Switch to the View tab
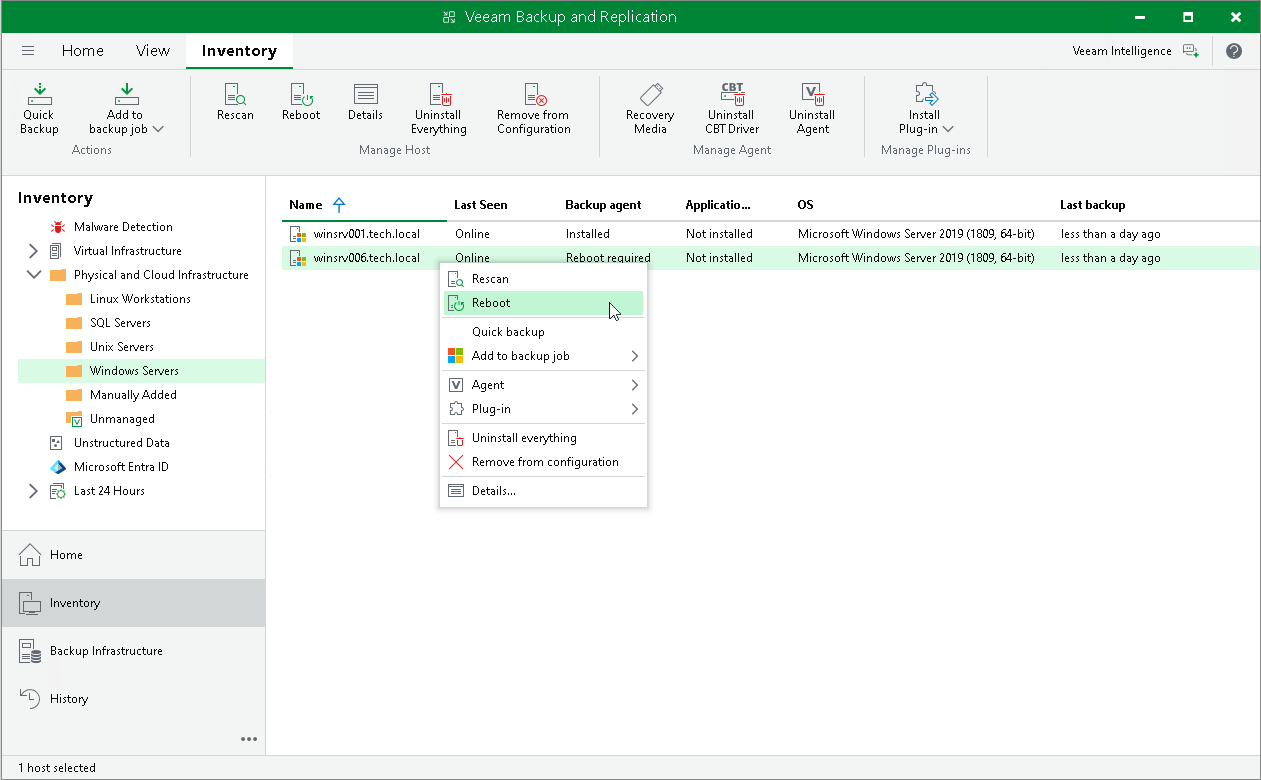This screenshot has width=1261, height=780. pyautogui.click(x=153, y=51)
